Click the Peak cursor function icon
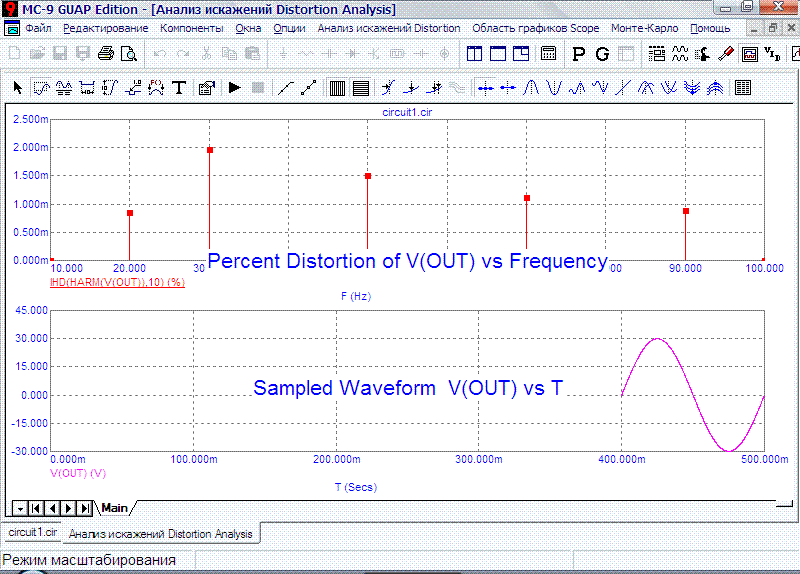Image resolution: width=800 pixels, height=574 pixels. click(531, 88)
